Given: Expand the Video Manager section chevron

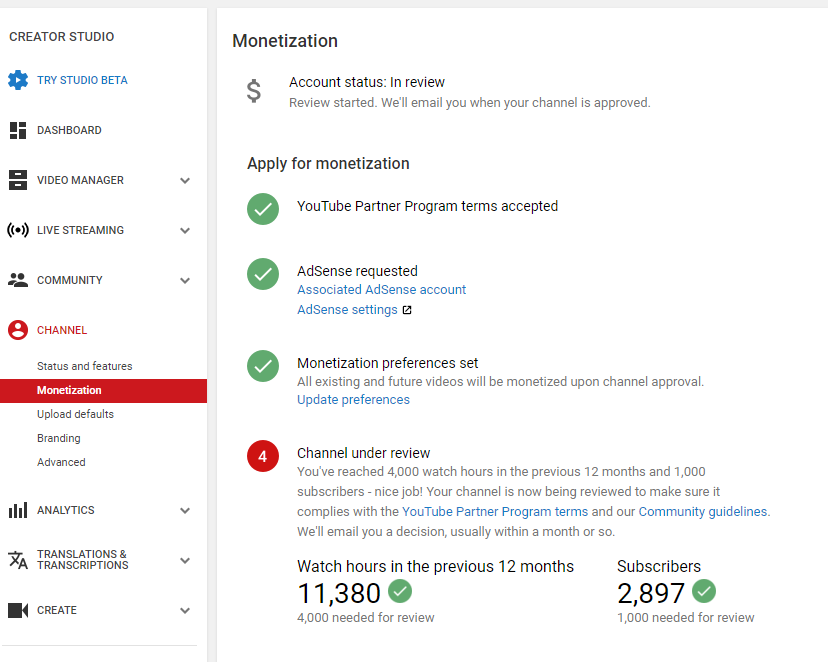Looking at the screenshot, I should tap(185, 181).
